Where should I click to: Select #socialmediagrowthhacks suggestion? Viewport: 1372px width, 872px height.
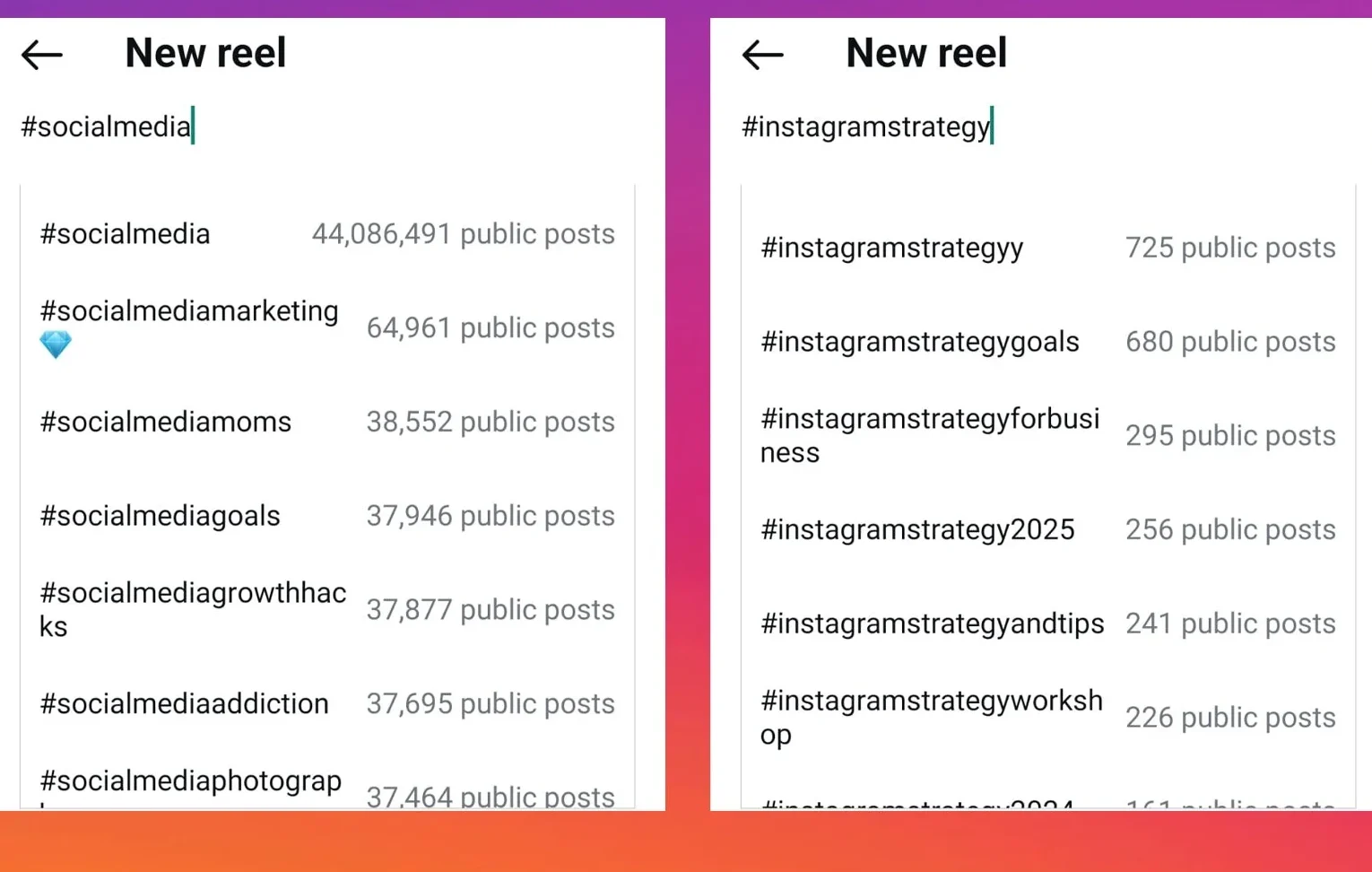[327, 610]
